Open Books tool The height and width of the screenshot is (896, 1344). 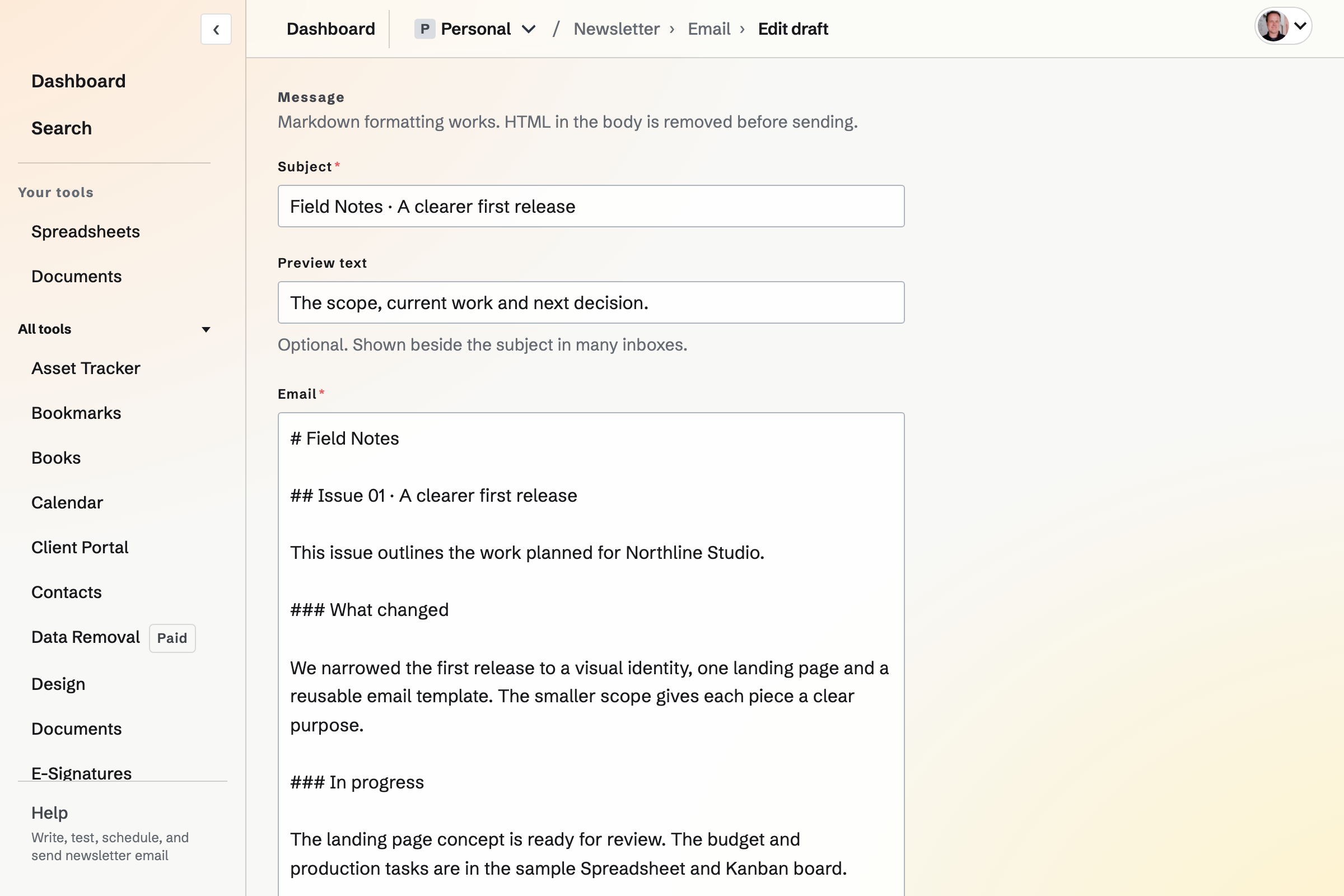click(56, 458)
